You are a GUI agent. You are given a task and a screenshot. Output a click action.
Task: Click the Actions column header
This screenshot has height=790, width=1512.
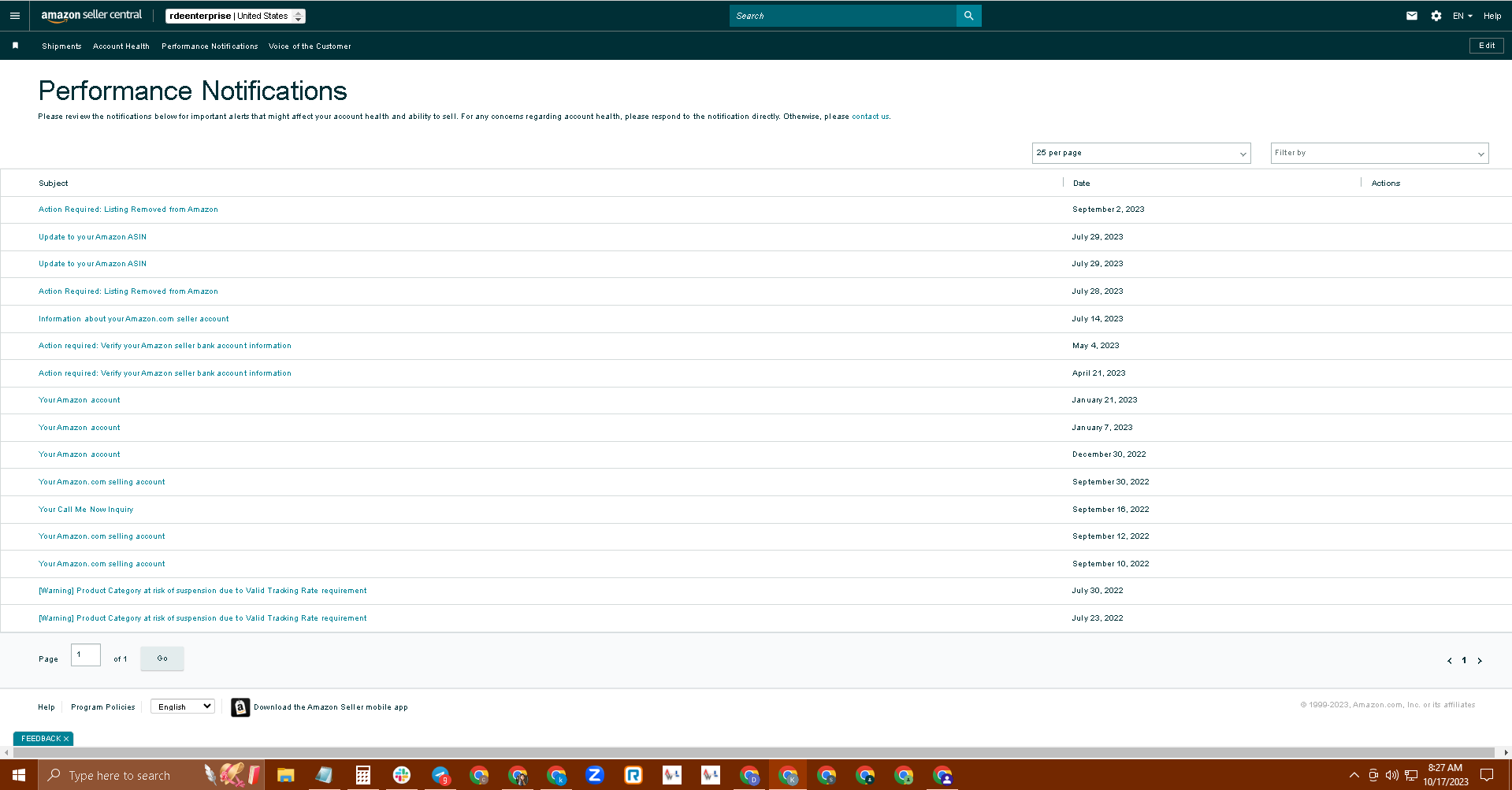coord(1386,184)
